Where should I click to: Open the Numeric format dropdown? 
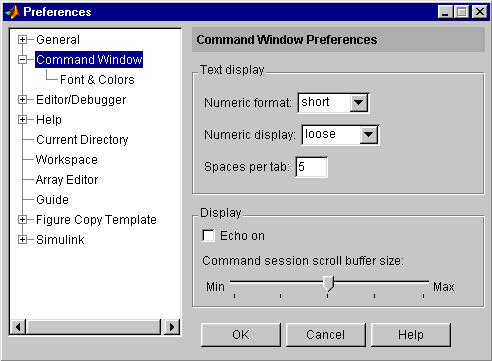click(x=359, y=103)
